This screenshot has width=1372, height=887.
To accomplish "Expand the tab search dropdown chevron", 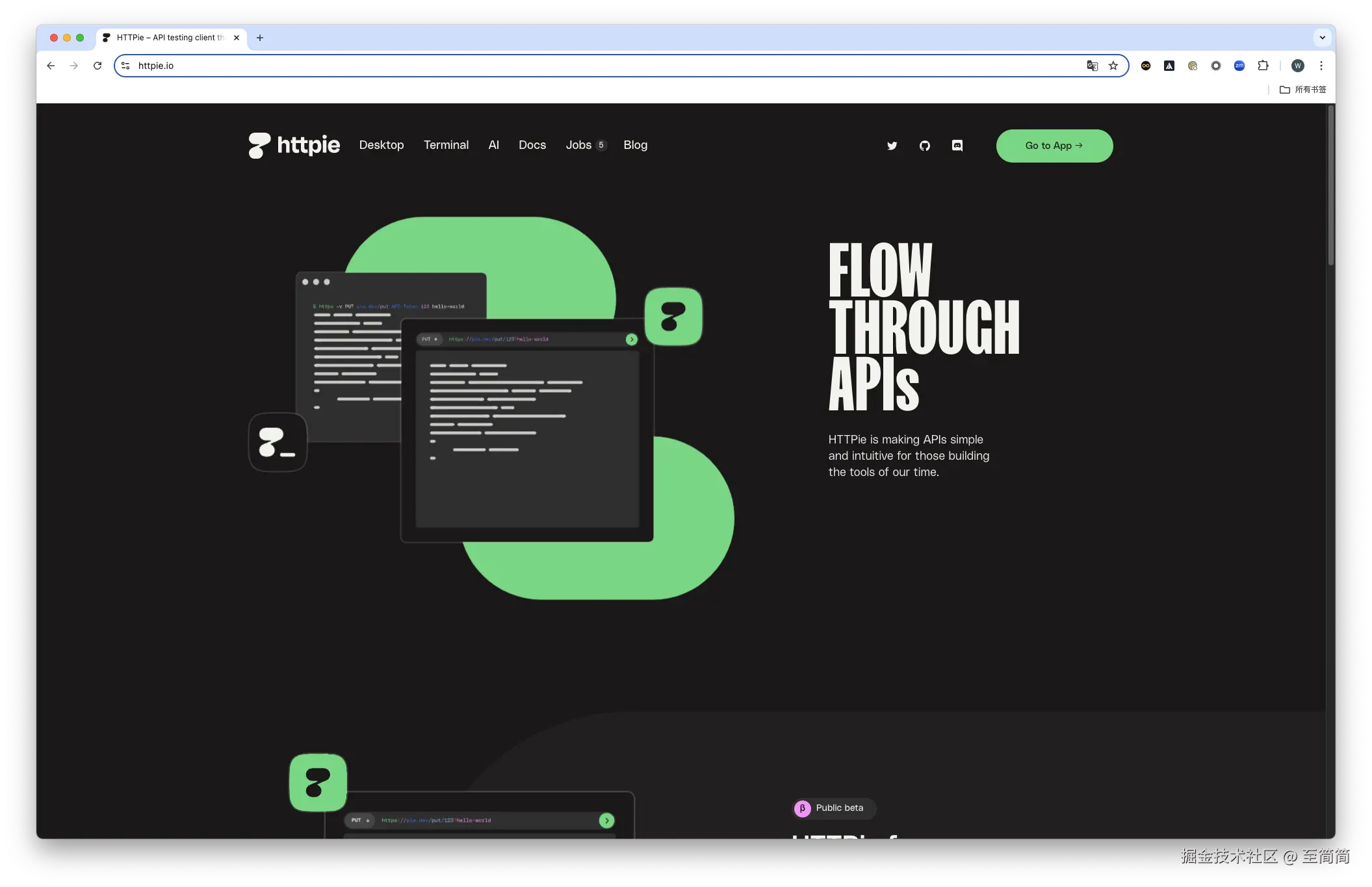I will (x=1322, y=38).
